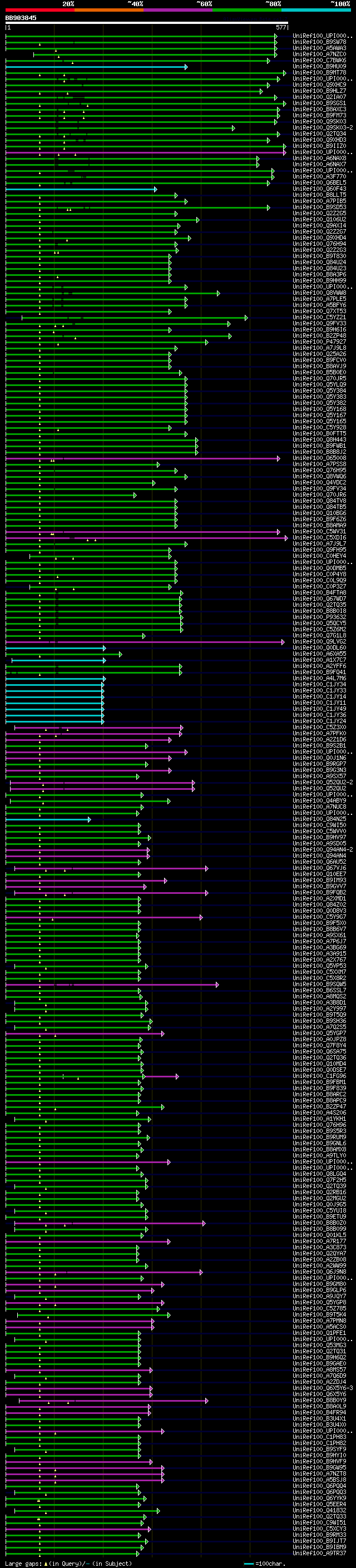This screenshot has width=356, height=1568.
Task: Select the UniRef100_B8B0Y9 label
Action: click(319, 1400)
